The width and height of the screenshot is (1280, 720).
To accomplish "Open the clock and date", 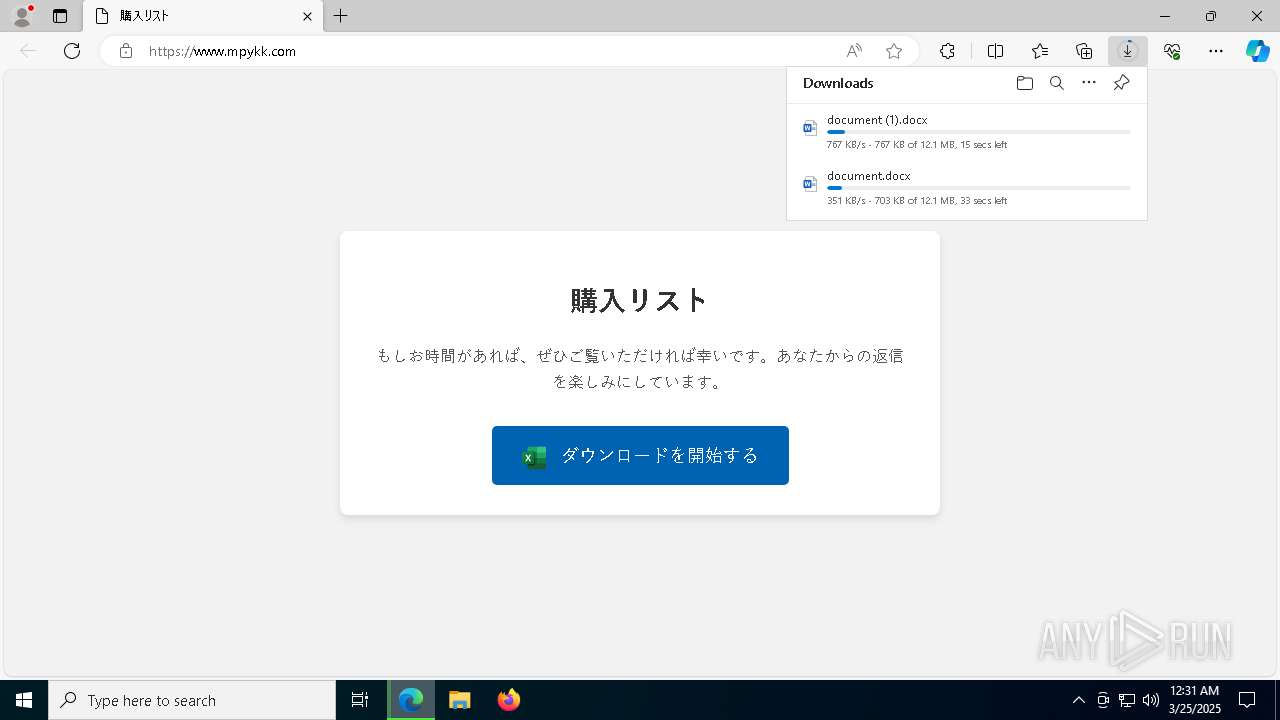I will 1195,700.
